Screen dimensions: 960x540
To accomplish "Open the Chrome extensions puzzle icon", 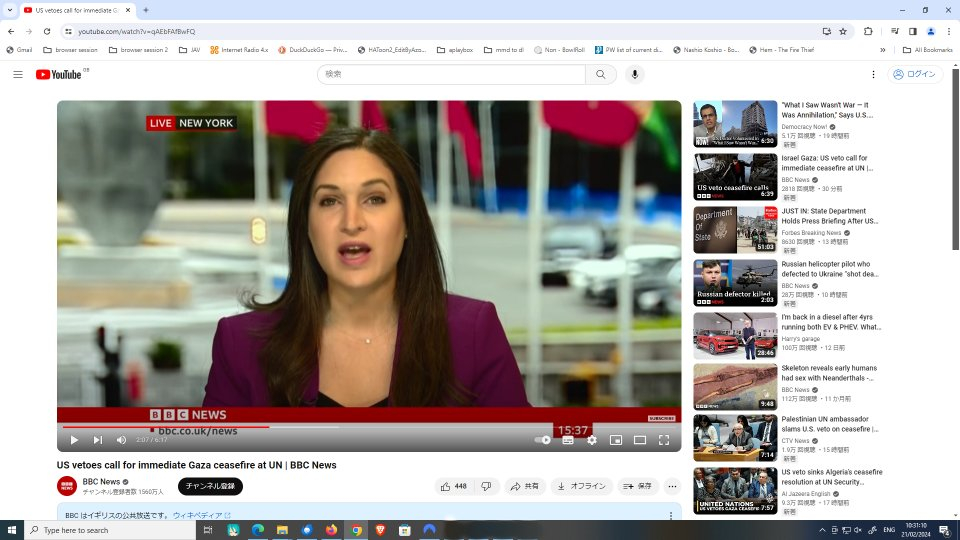I will tap(868, 31).
